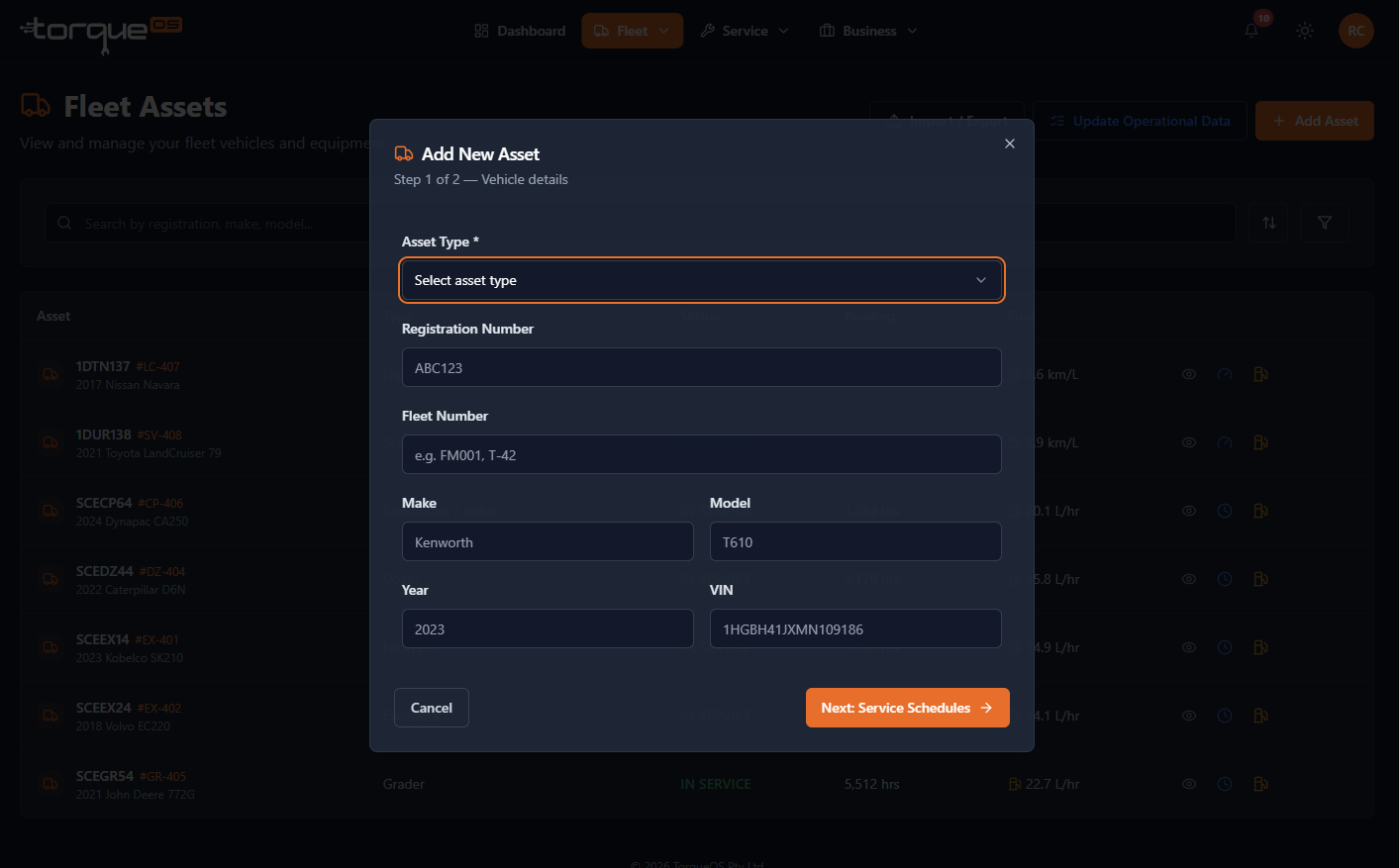Click the Cancel button
Screen dimensions: 1399x868
(x=432, y=708)
